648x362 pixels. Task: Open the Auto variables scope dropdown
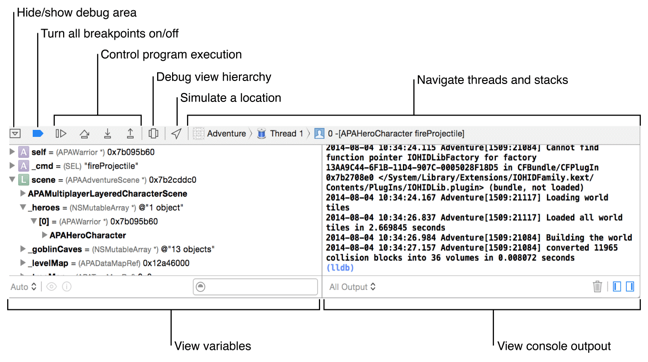pyautogui.click(x=23, y=287)
